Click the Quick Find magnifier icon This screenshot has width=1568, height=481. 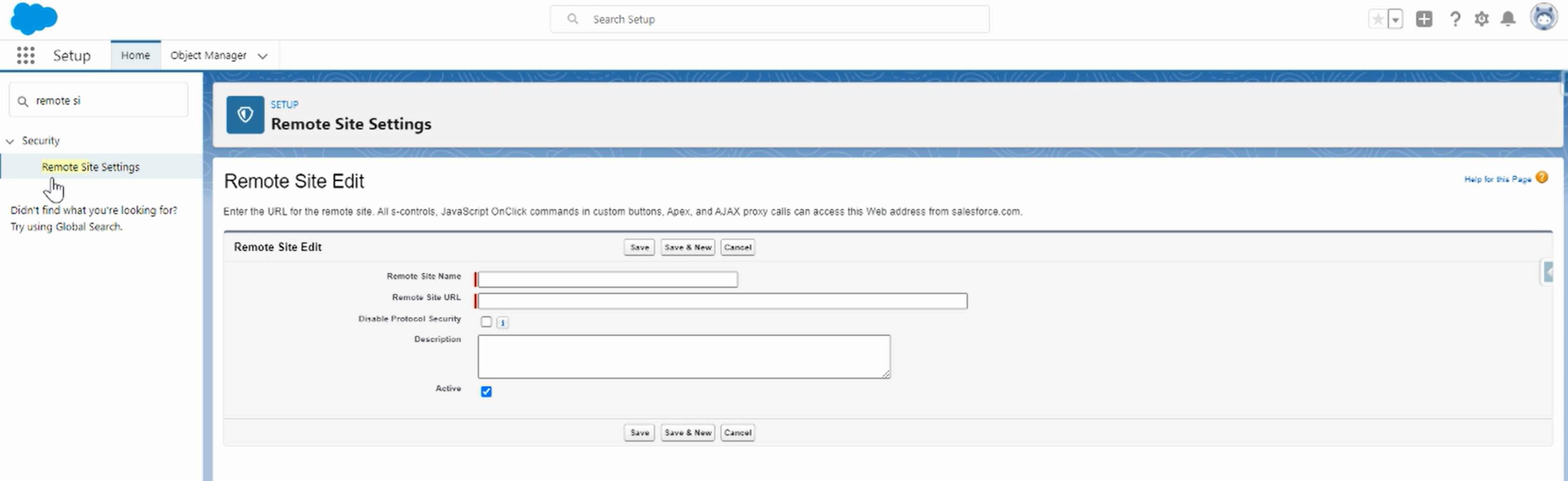23,102
